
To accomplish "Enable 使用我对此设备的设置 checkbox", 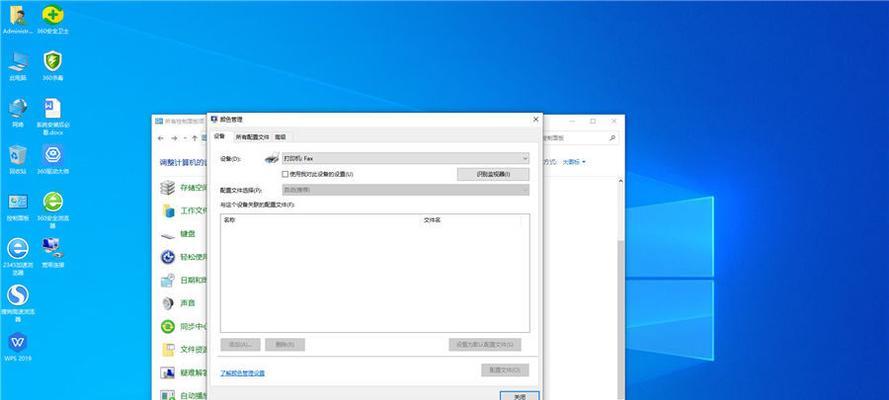I will coord(285,175).
